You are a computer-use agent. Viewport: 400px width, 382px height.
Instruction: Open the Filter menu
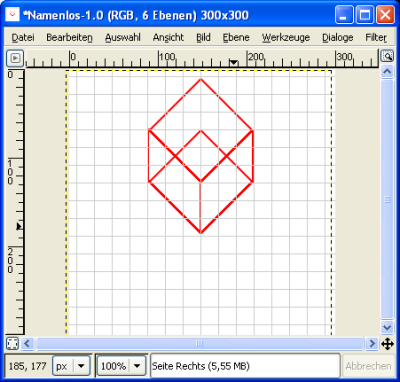pos(376,38)
